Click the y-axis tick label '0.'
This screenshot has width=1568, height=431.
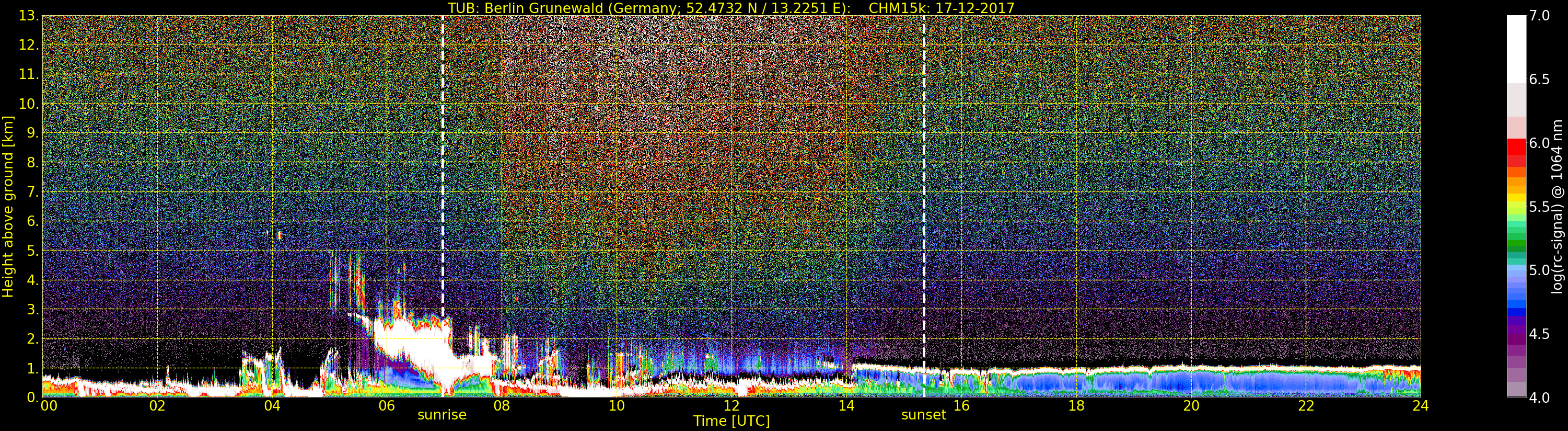click(32, 397)
